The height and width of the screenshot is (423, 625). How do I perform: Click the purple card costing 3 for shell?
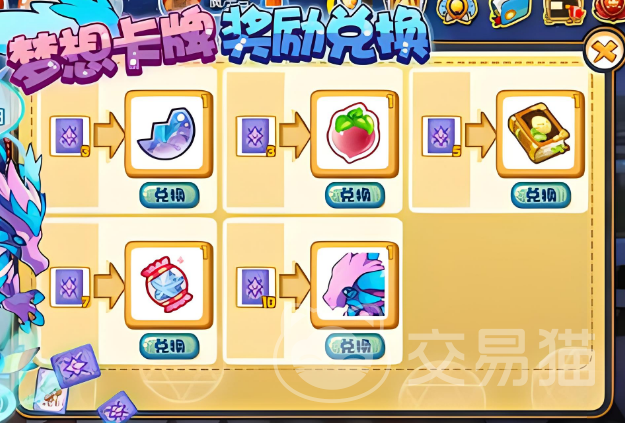(70, 136)
